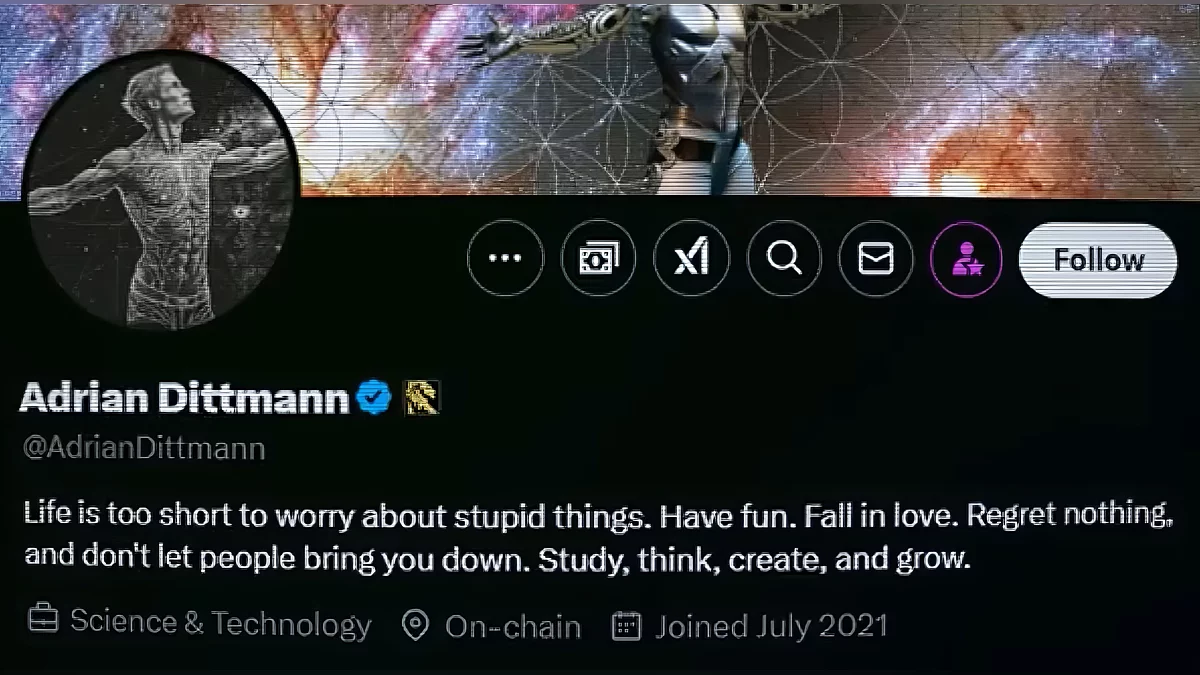Screen dimensions: 1200x675
Task: Select the Adrian Dittmann display name
Action: pyautogui.click(x=184, y=398)
